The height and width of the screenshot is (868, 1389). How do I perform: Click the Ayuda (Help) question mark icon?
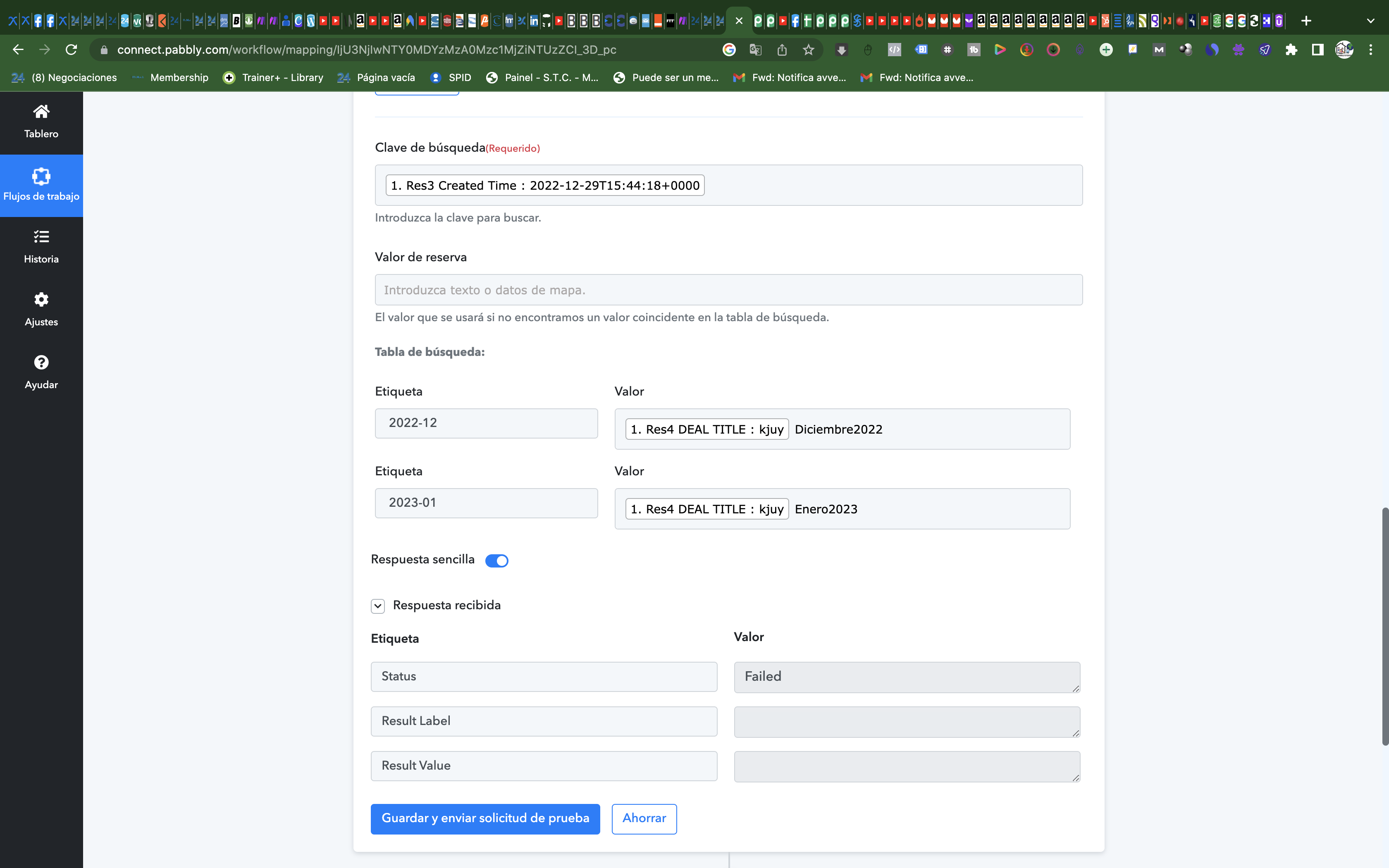click(41, 362)
